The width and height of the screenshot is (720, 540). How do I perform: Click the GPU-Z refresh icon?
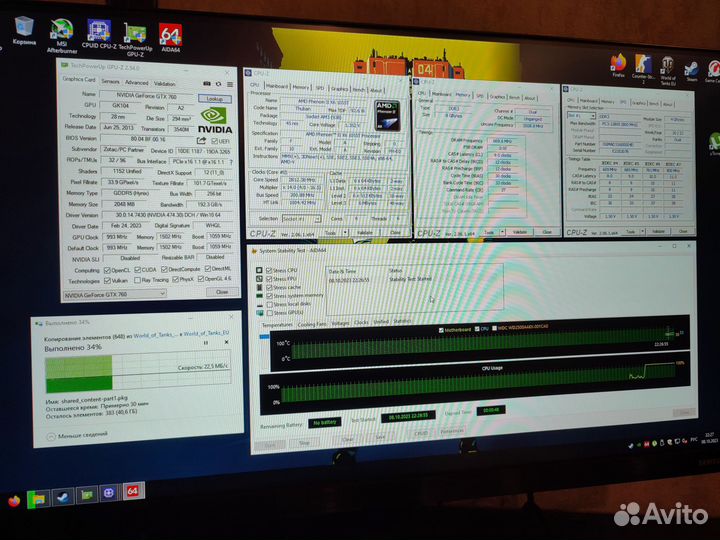(219, 84)
